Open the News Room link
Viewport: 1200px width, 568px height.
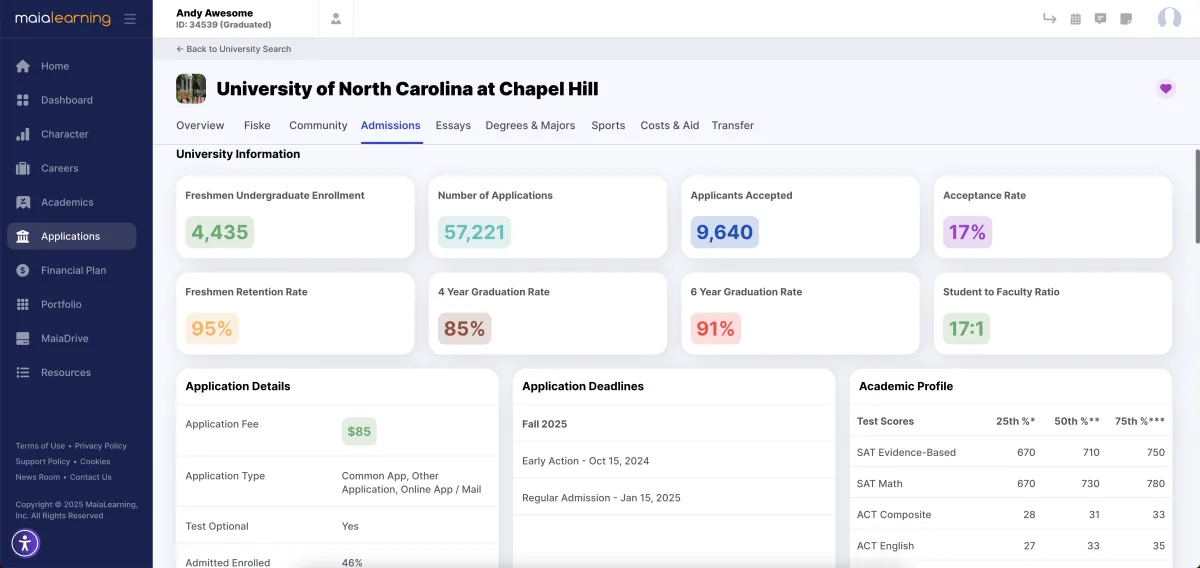coord(38,477)
